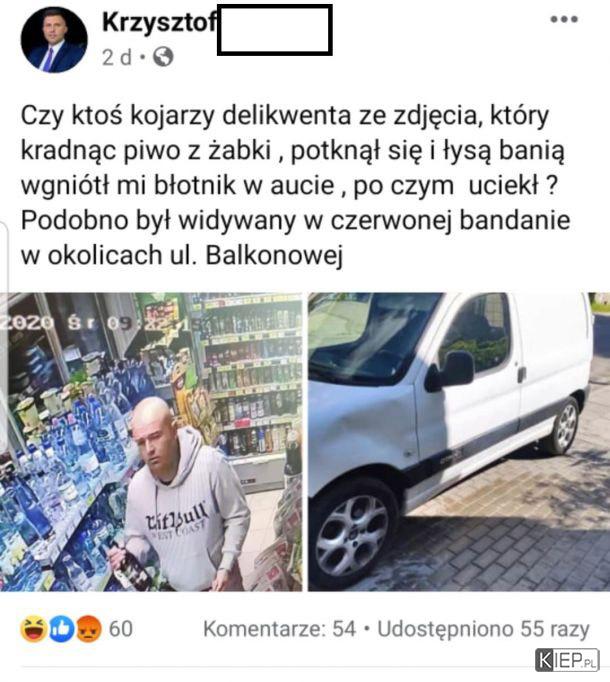Click the van's front alloy wheel
This screenshot has width=610, height=682.
point(351,535)
